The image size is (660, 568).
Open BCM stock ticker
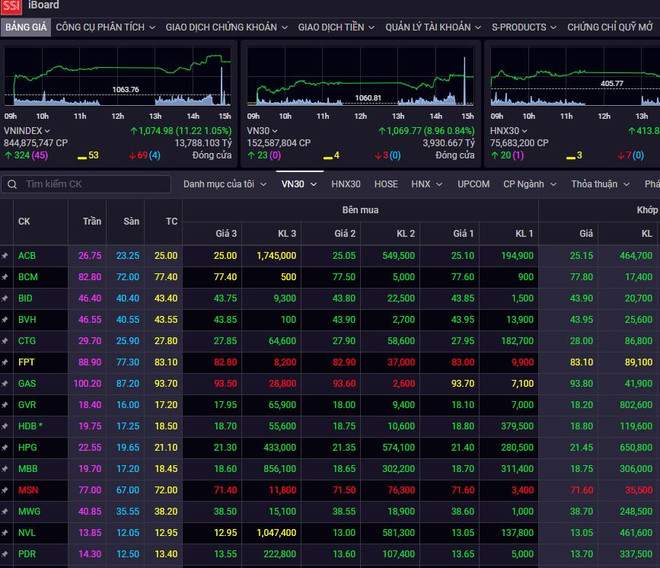coord(28,277)
